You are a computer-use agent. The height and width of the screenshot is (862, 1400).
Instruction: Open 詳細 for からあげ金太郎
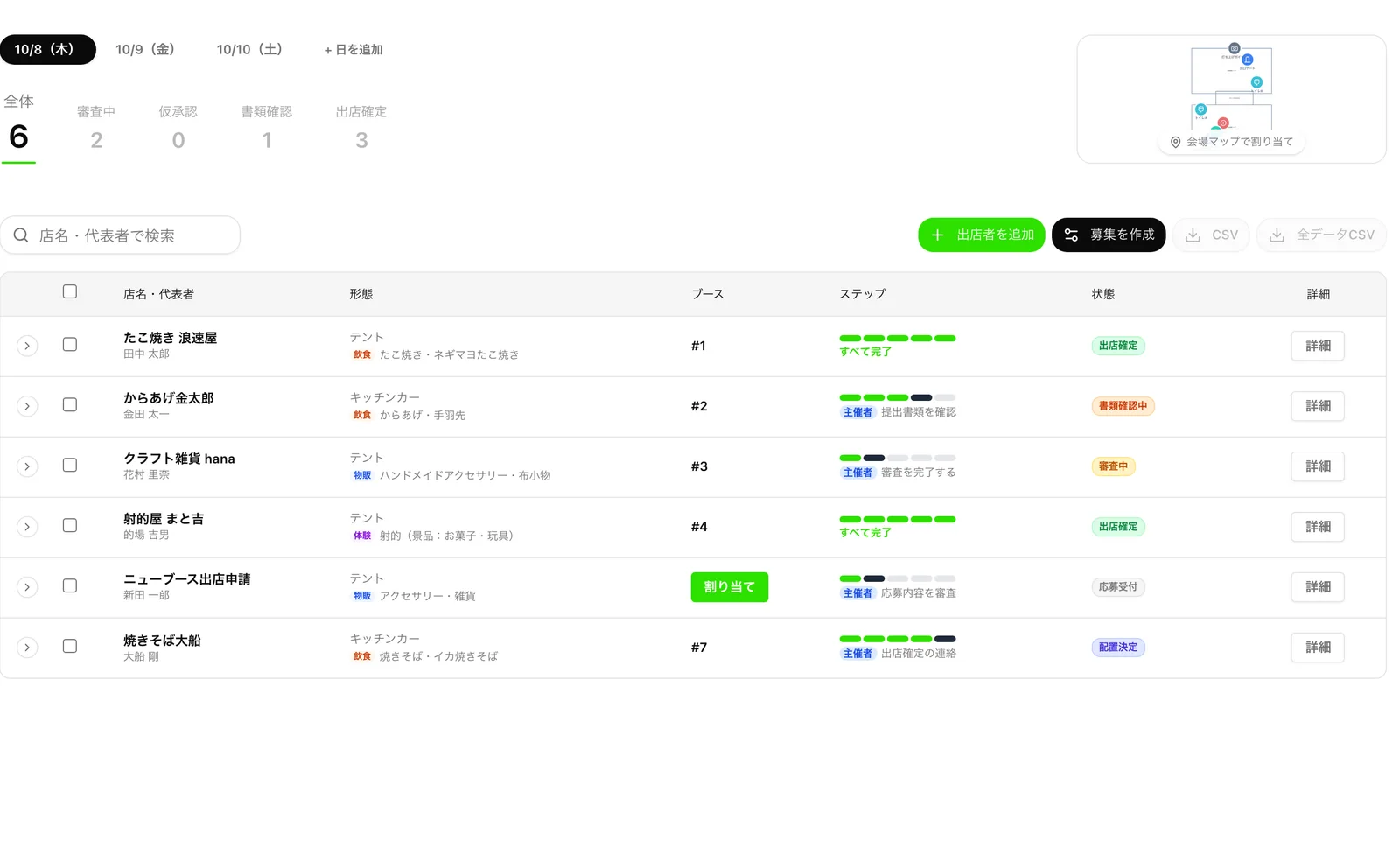(x=1318, y=406)
